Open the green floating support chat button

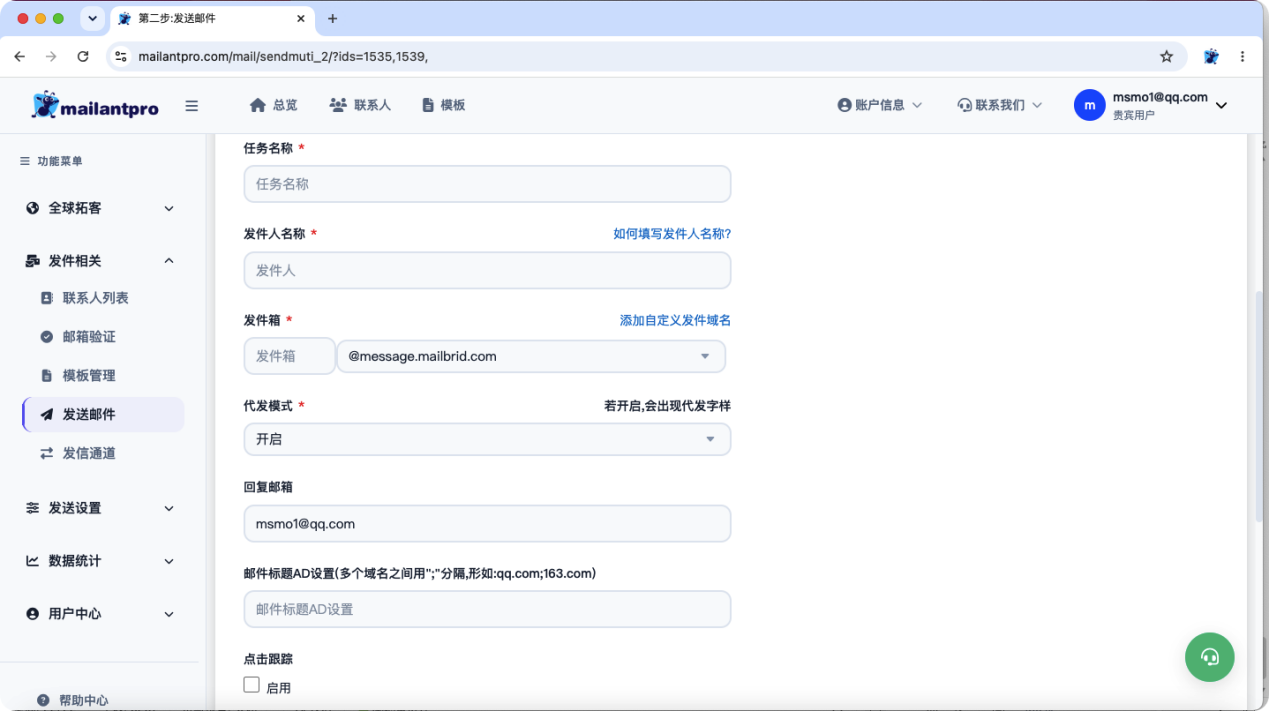1210,657
